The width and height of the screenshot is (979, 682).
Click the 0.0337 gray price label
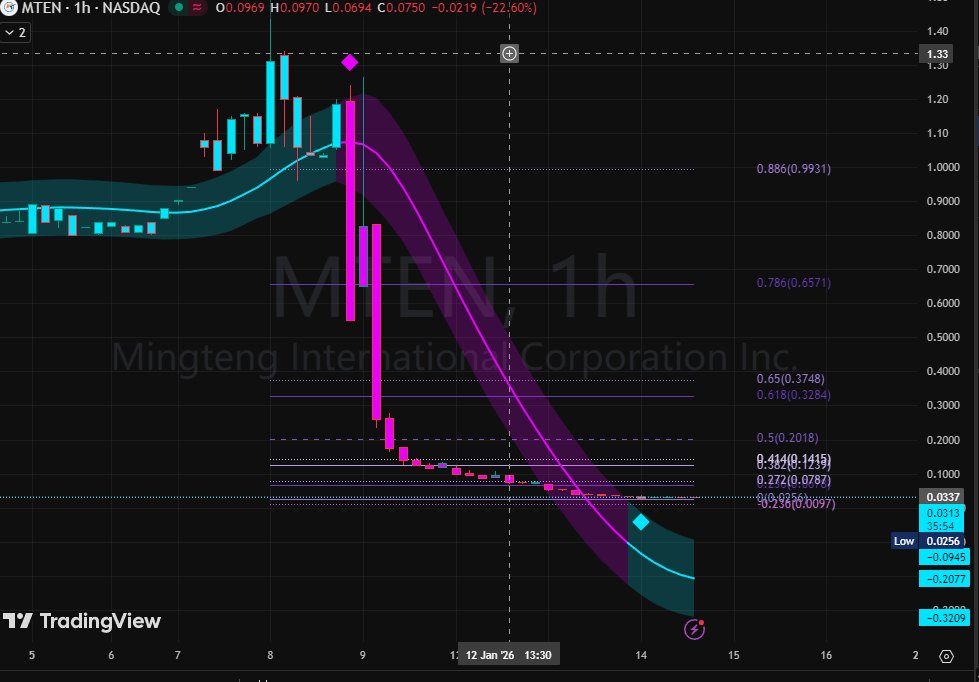pos(943,497)
